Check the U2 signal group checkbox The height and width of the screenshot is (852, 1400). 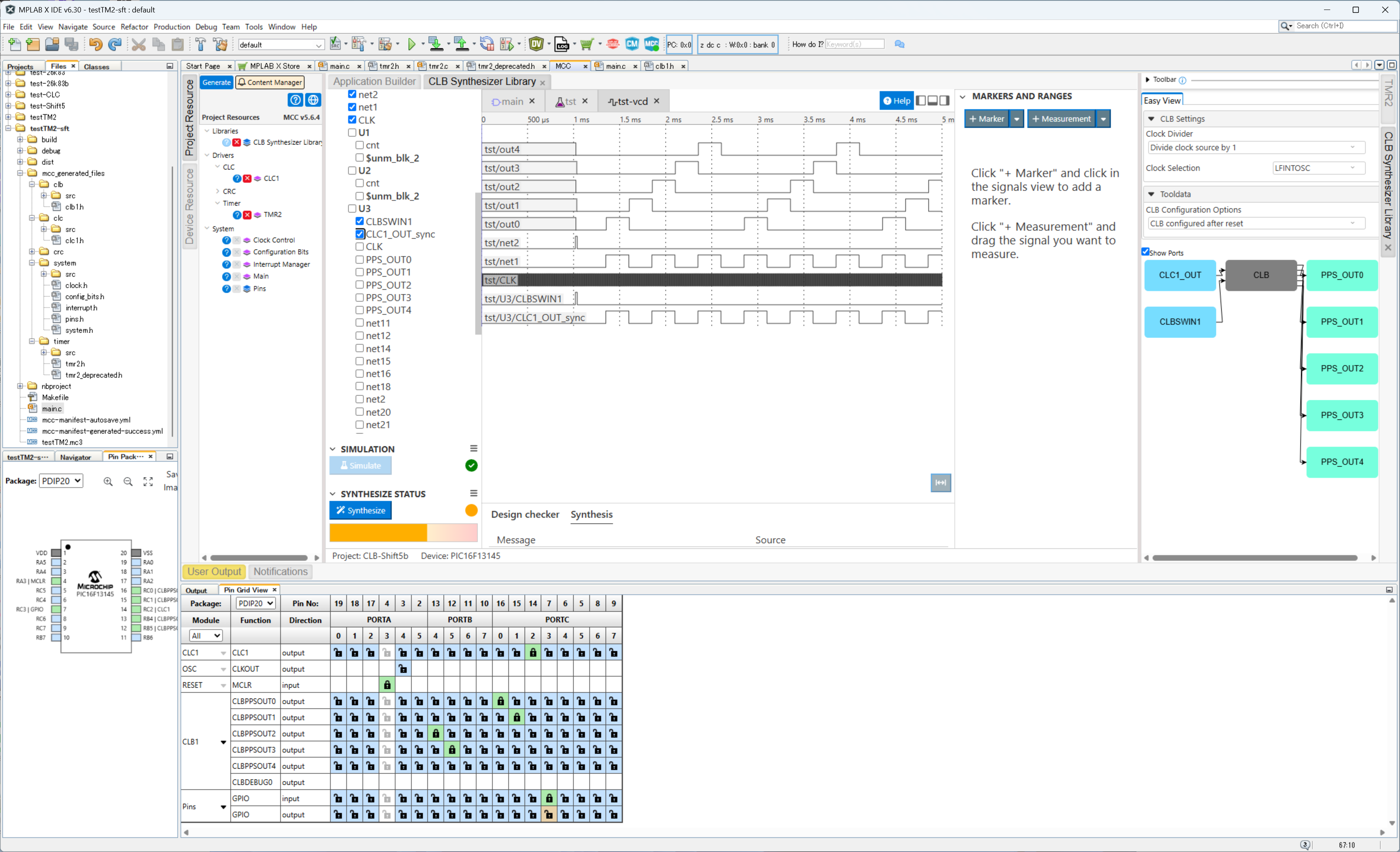pyautogui.click(x=352, y=170)
